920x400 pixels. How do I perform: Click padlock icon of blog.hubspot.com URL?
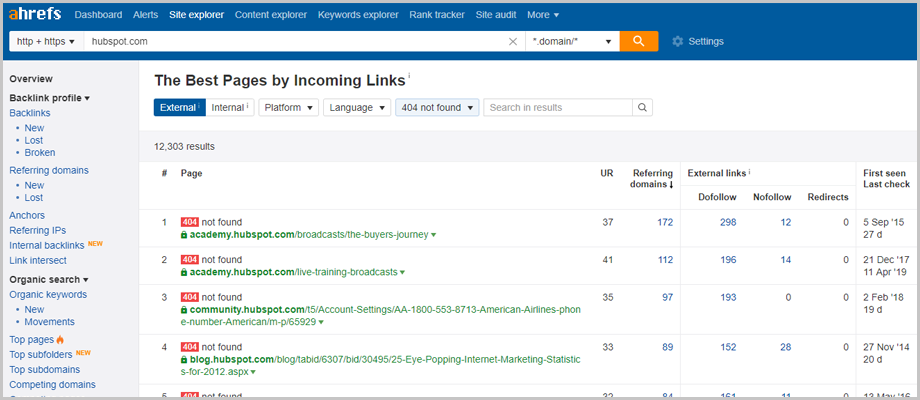(184, 360)
